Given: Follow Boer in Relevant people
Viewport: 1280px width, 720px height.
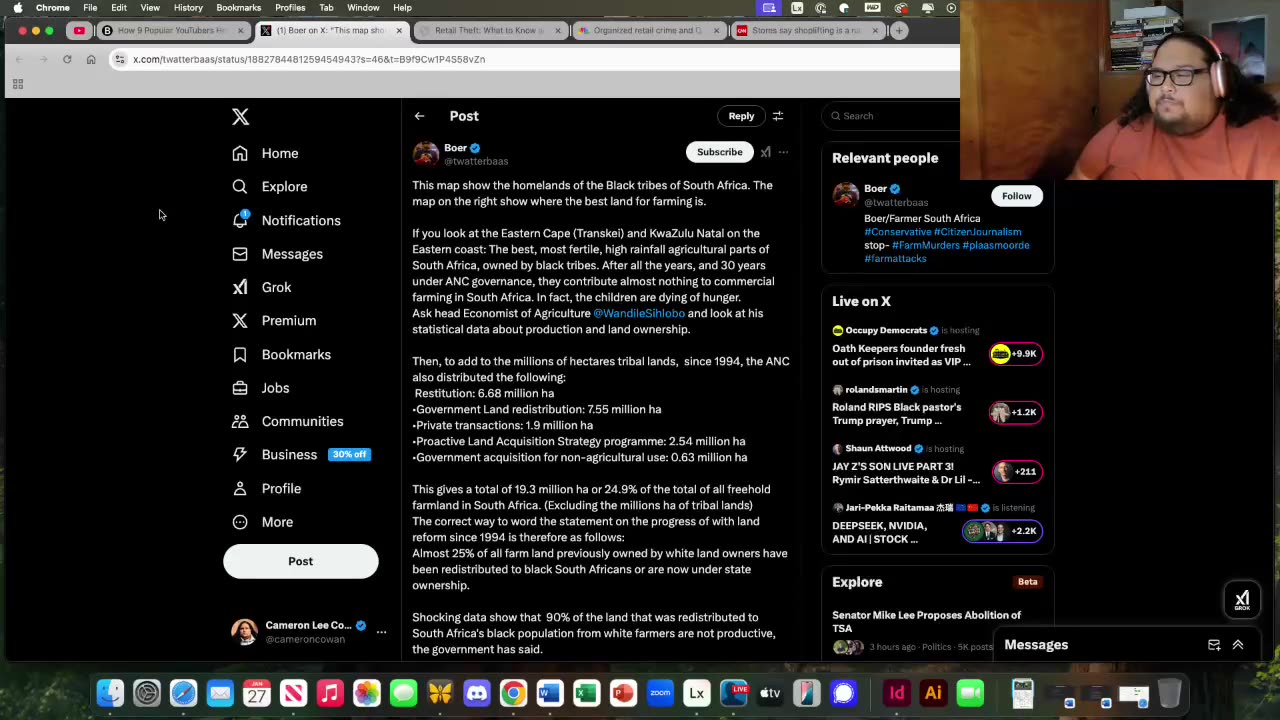Looking at the screenshot, I should tap(1016, 196).
